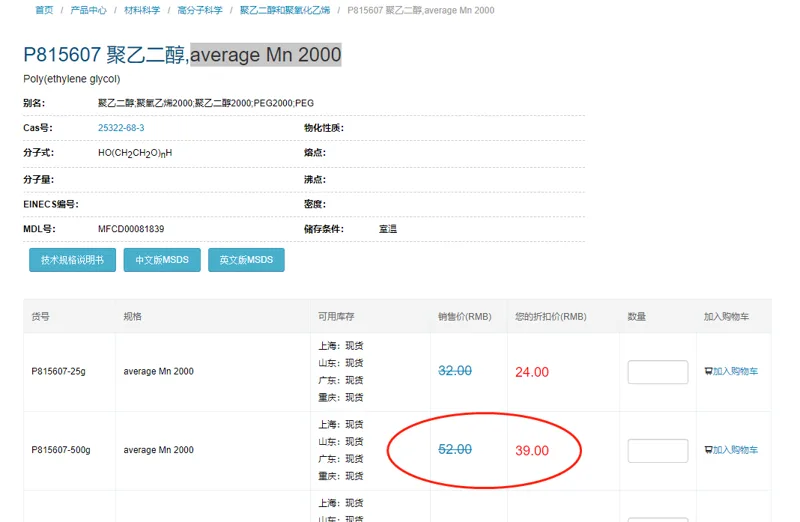
Task: Click the discounted price 24.00
Action: click(532, 372)
